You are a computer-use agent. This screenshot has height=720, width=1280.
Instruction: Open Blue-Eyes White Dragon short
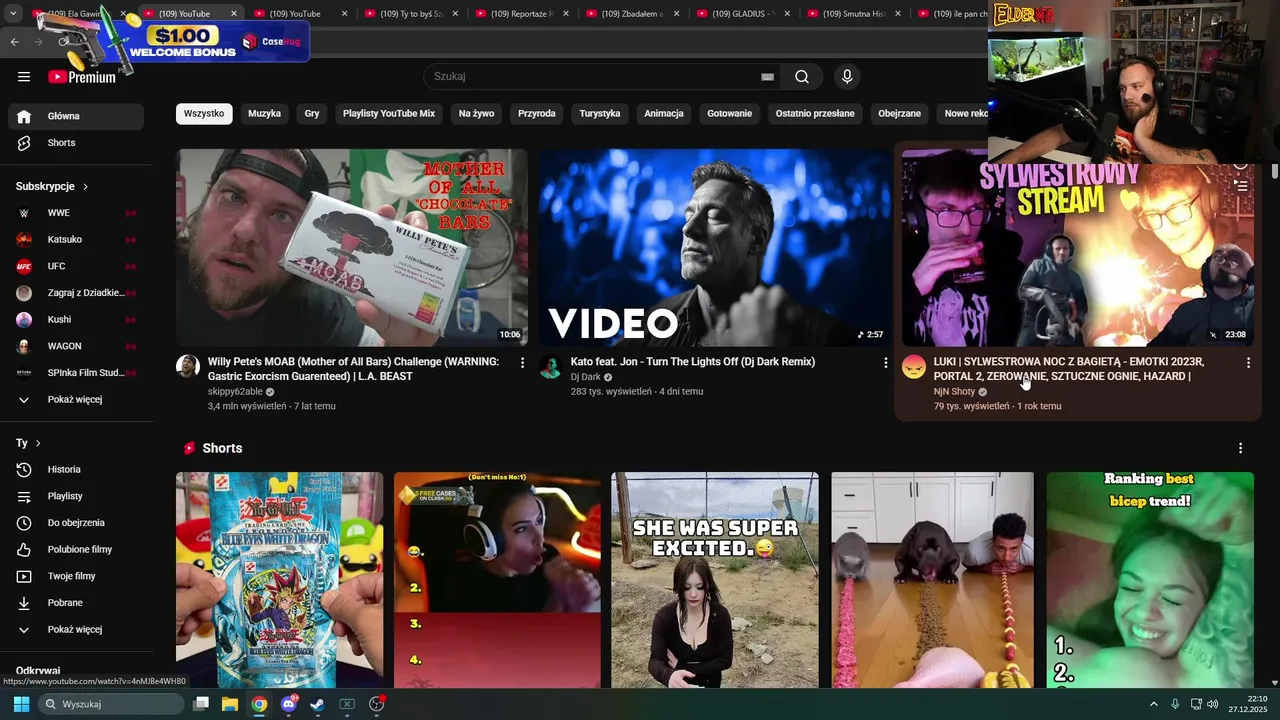(x=279, y=580)
